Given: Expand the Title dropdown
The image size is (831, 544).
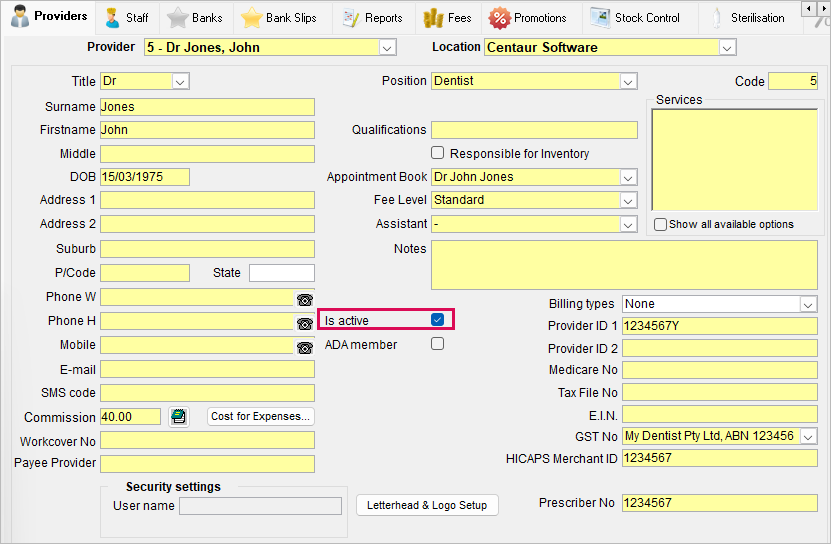Looking at the screenshot, I should click(x=180, y=82).
